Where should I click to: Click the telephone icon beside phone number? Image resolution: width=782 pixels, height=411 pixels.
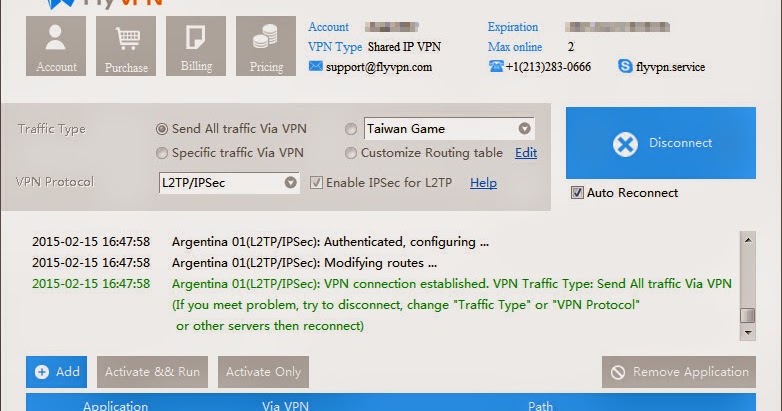[496, 66]
